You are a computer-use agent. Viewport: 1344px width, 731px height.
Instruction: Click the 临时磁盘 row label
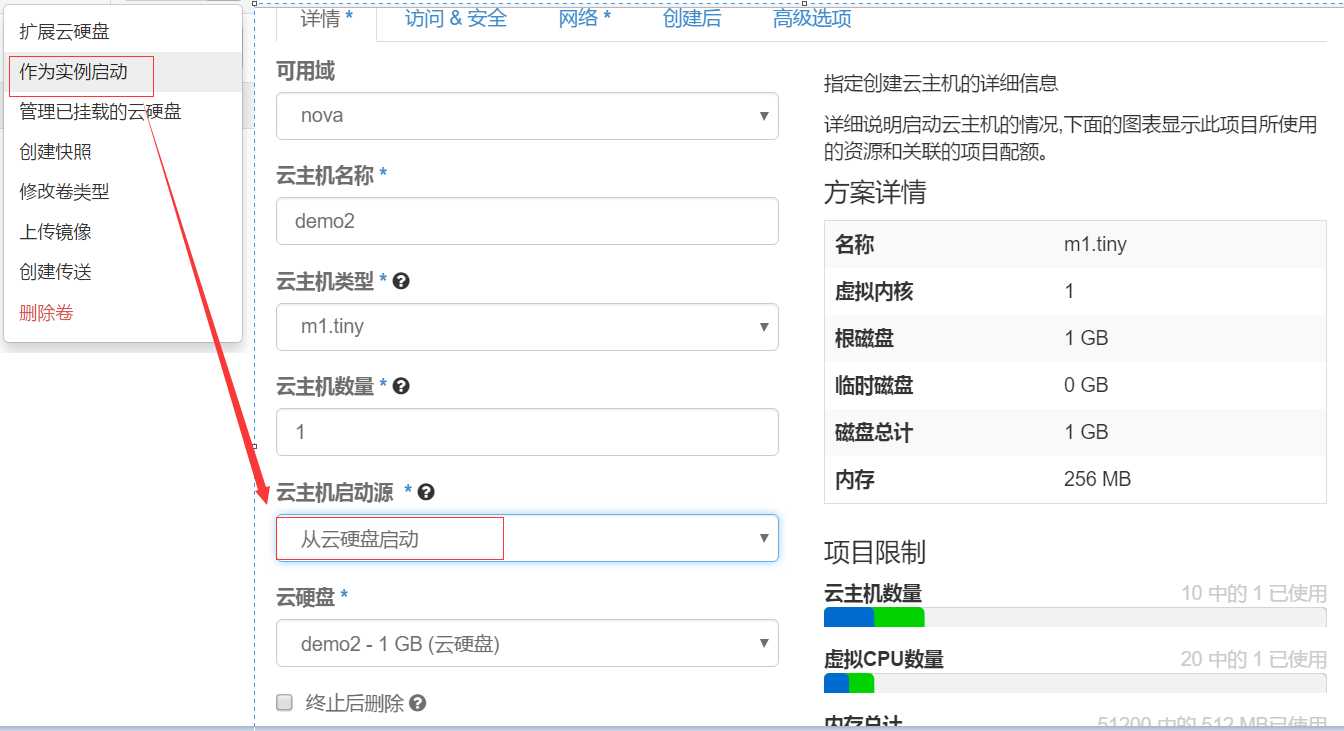(x=874, y=386)
